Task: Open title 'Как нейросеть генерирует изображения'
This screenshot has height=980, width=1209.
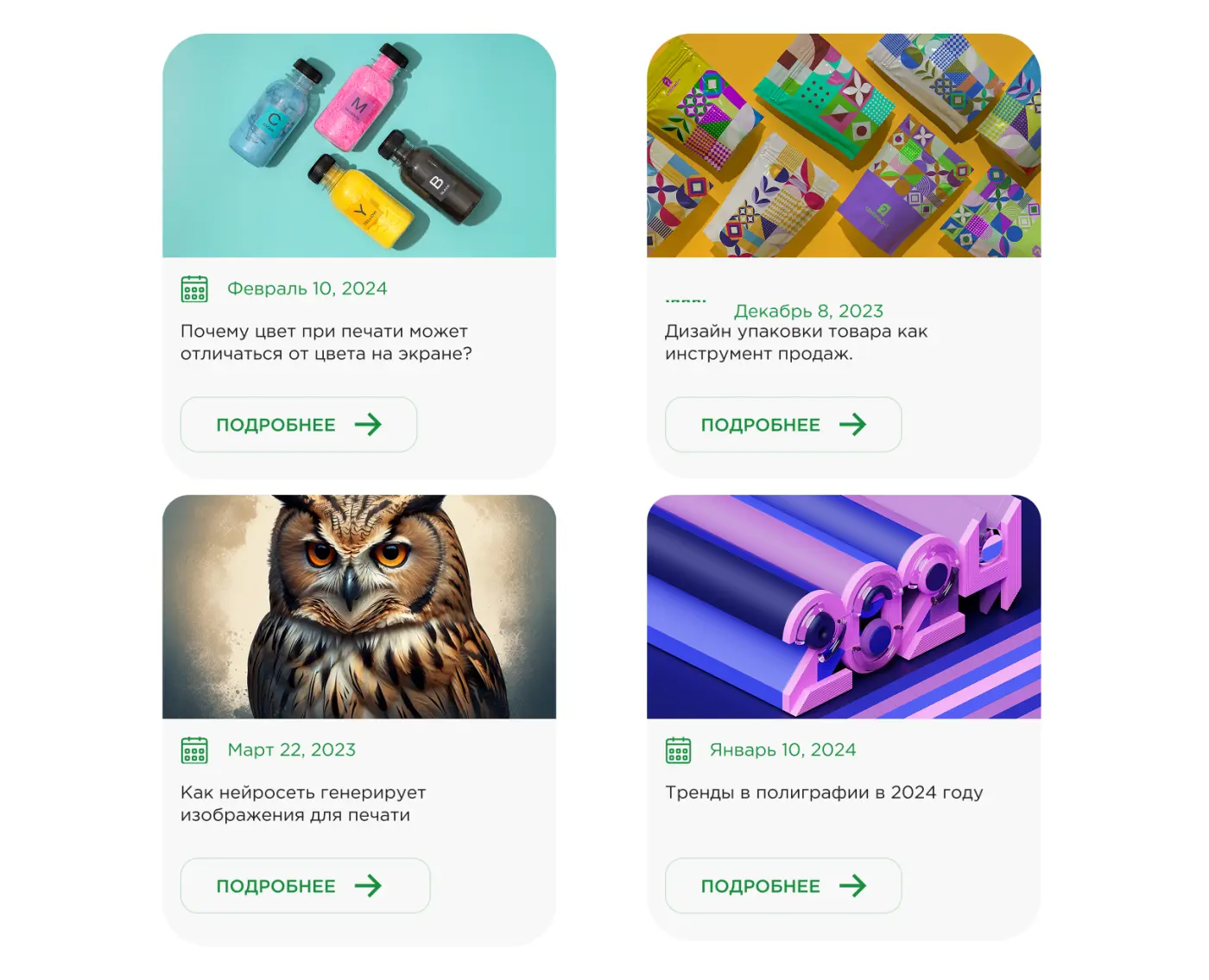Action: click(x=303, y=804)
